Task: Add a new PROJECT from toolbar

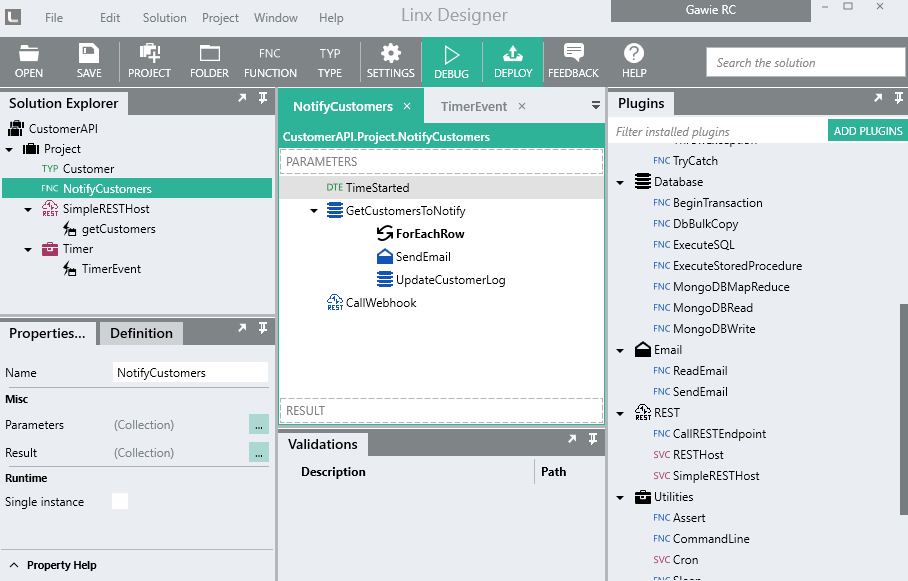Action: tap(149, 61)
